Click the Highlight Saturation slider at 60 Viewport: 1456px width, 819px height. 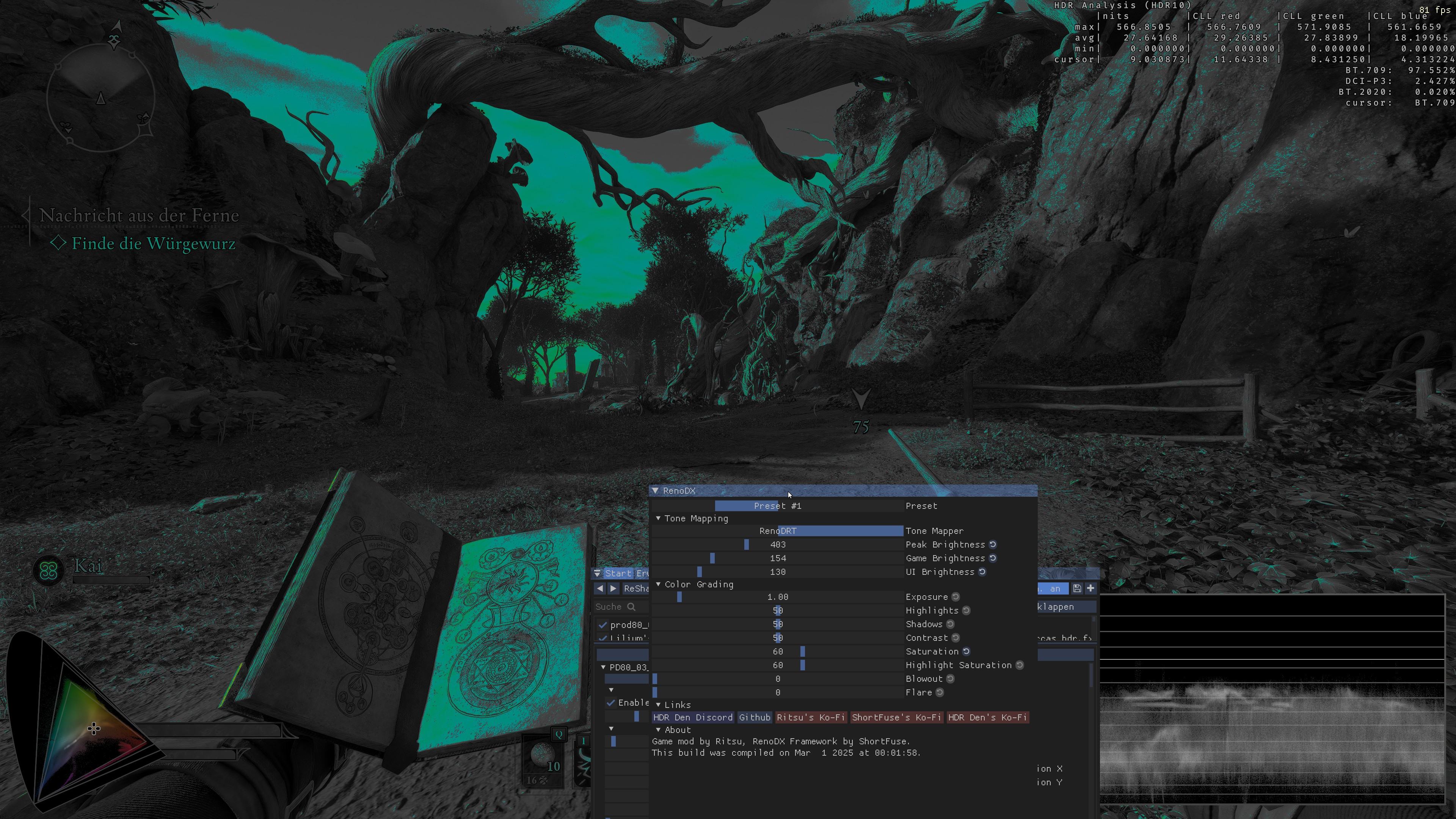tap(778, 665)
